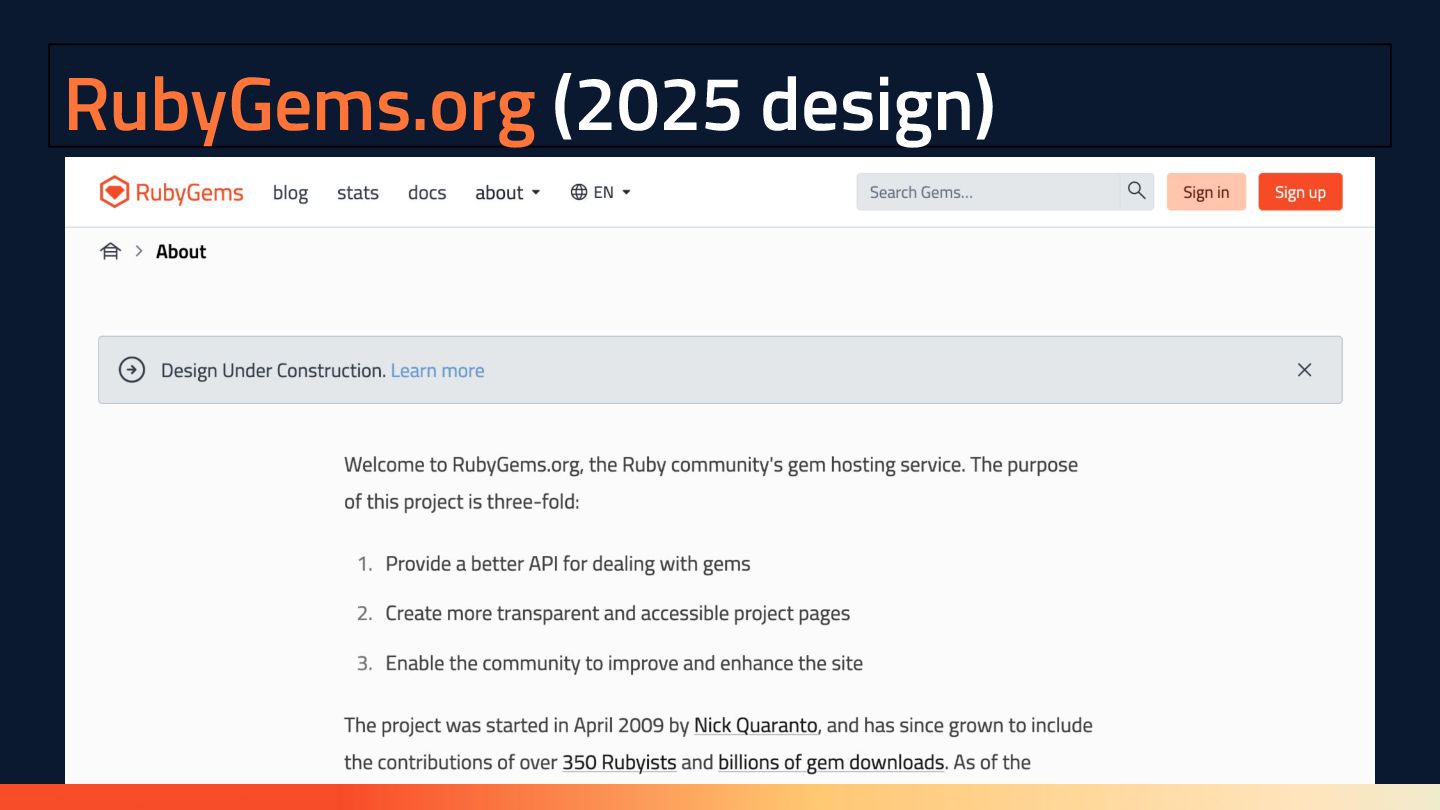Select 'Enable the community to improve' item
This screenshot has height=810, width=1440.
pos(624,663)
